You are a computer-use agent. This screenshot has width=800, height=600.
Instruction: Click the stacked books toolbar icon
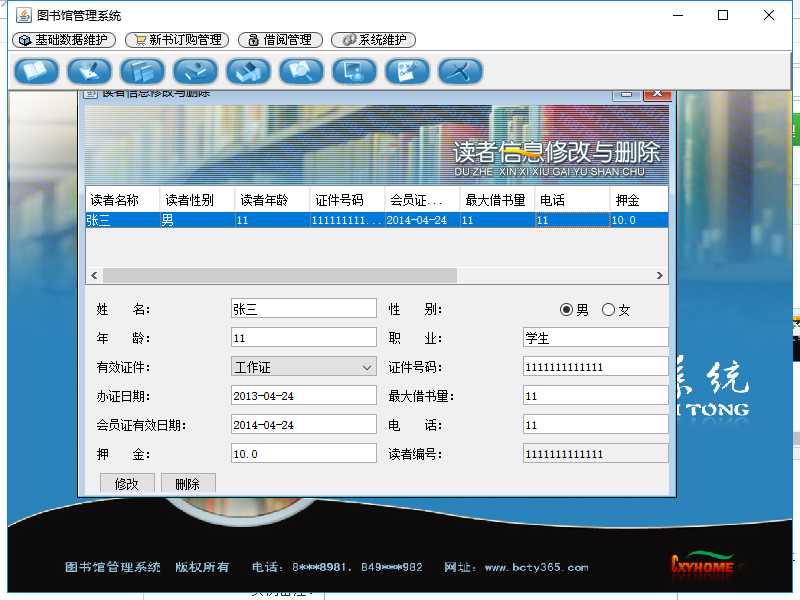142,72
